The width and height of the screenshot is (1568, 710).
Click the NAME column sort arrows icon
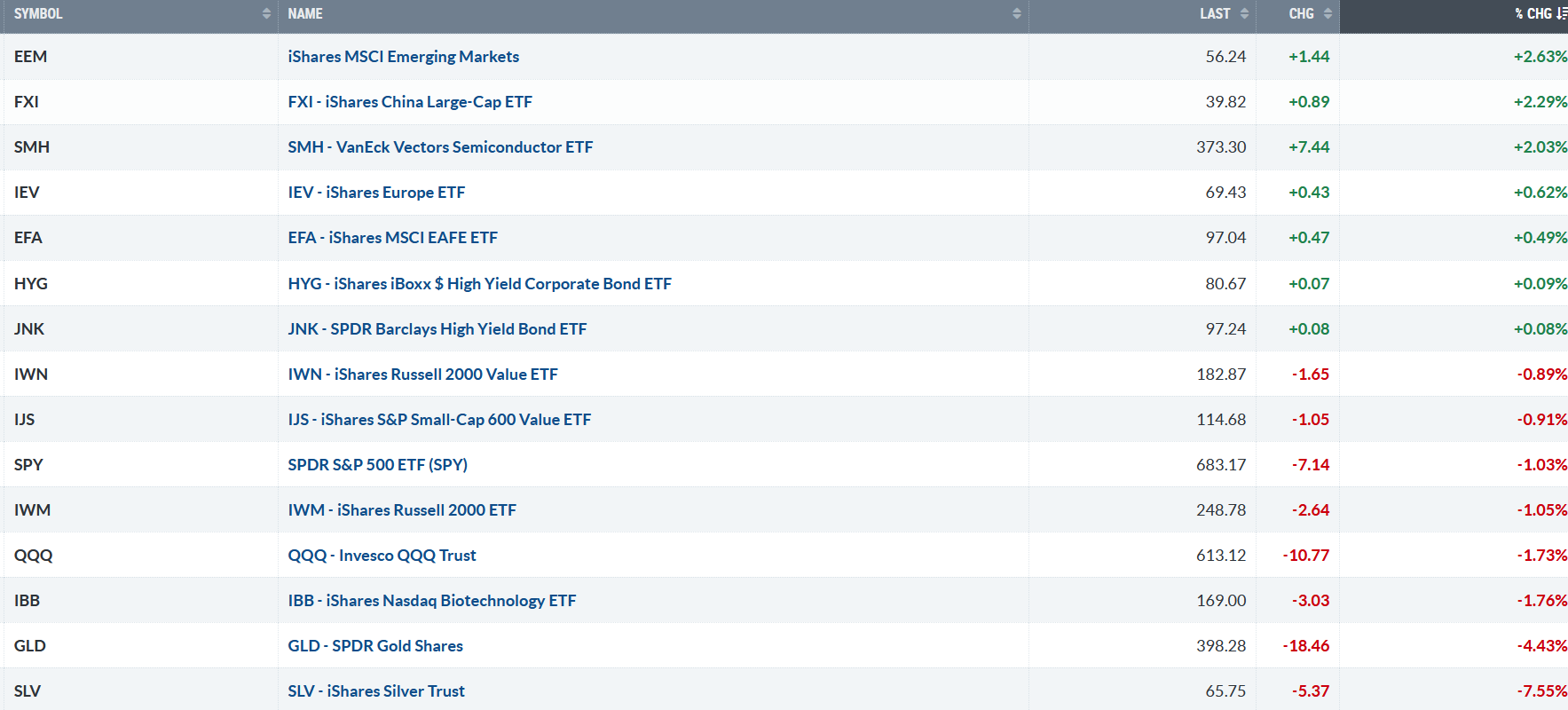point(1017,14)
